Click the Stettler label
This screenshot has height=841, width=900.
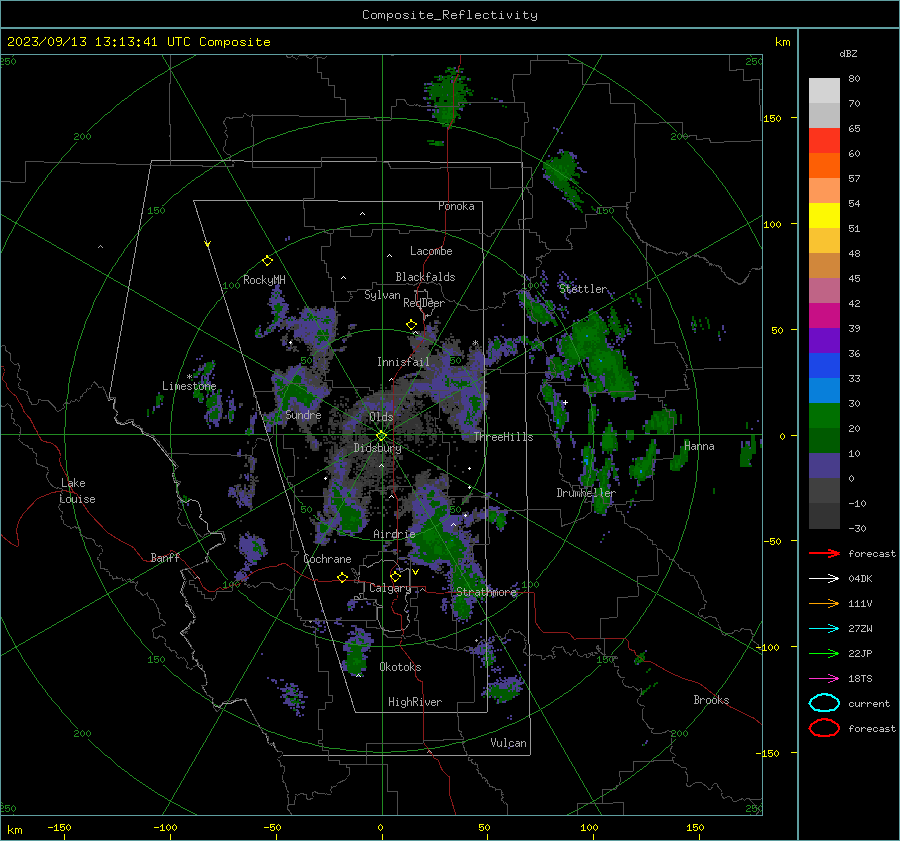point(583,289)
